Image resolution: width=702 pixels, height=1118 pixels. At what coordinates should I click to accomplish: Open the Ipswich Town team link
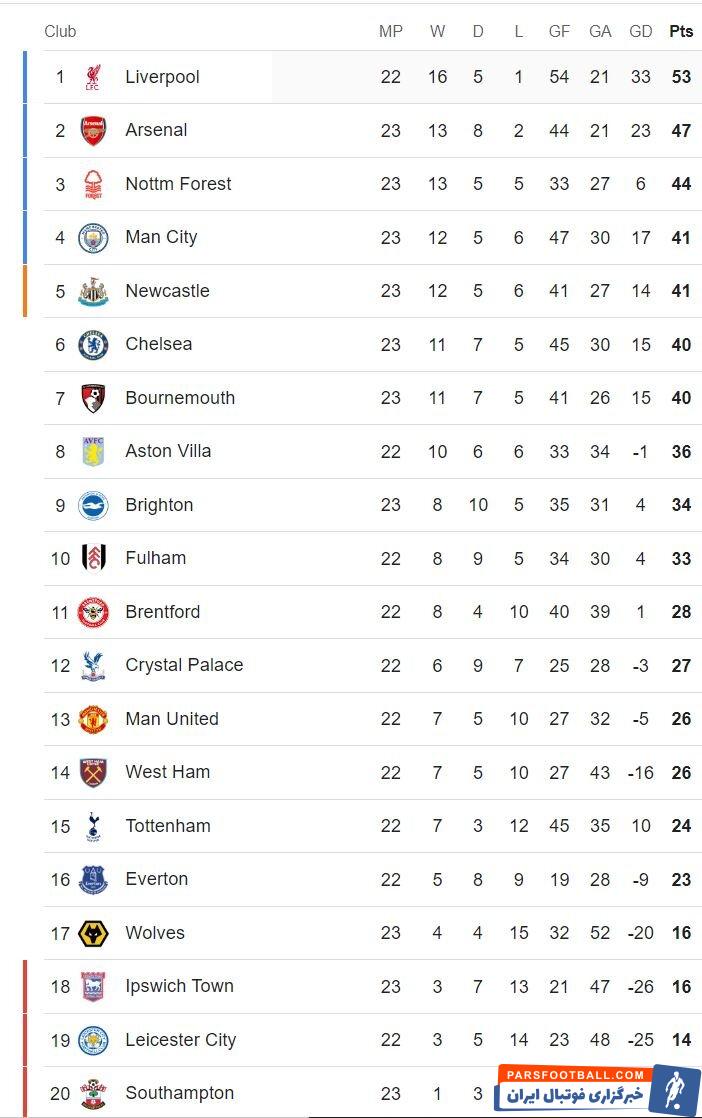(x=179, y=986)
